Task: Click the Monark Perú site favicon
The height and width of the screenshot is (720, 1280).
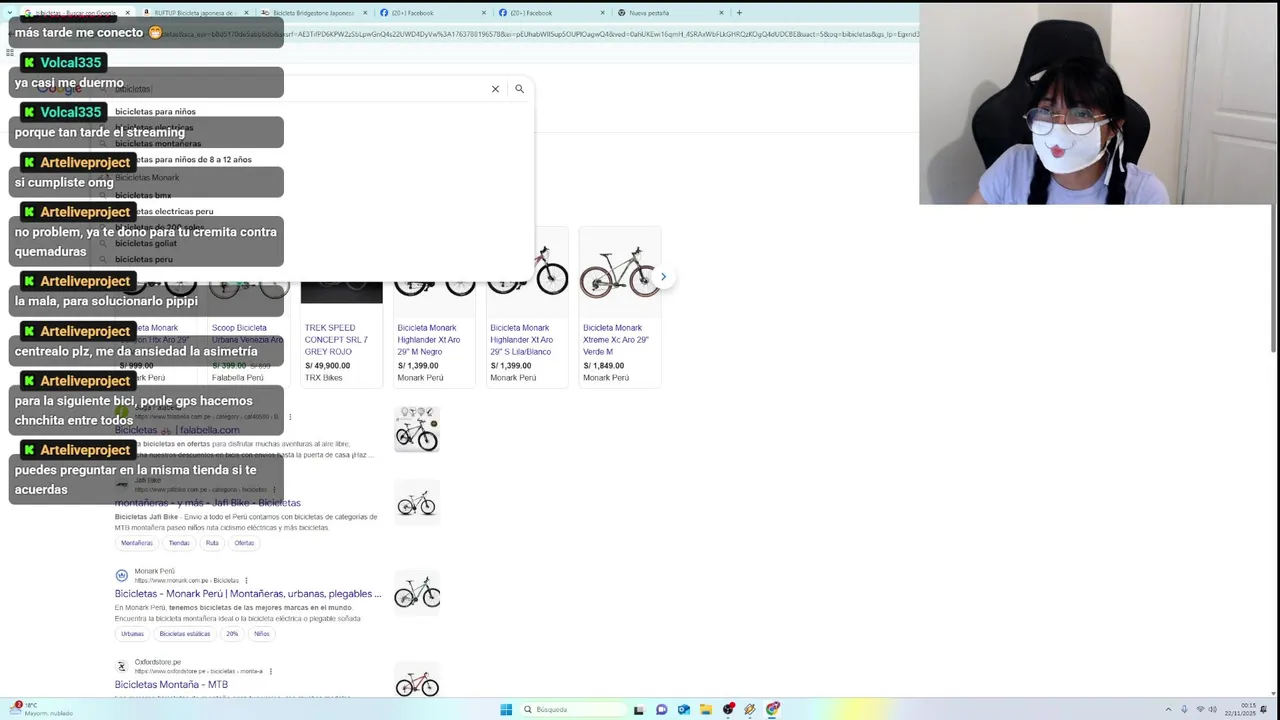Action: [122, 575]
